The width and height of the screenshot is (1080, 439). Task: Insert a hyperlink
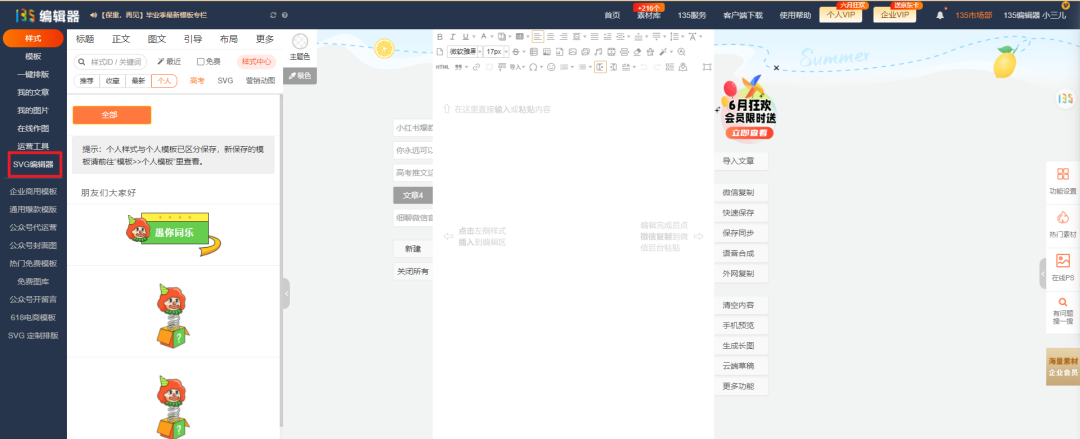[x=476, y=67]
